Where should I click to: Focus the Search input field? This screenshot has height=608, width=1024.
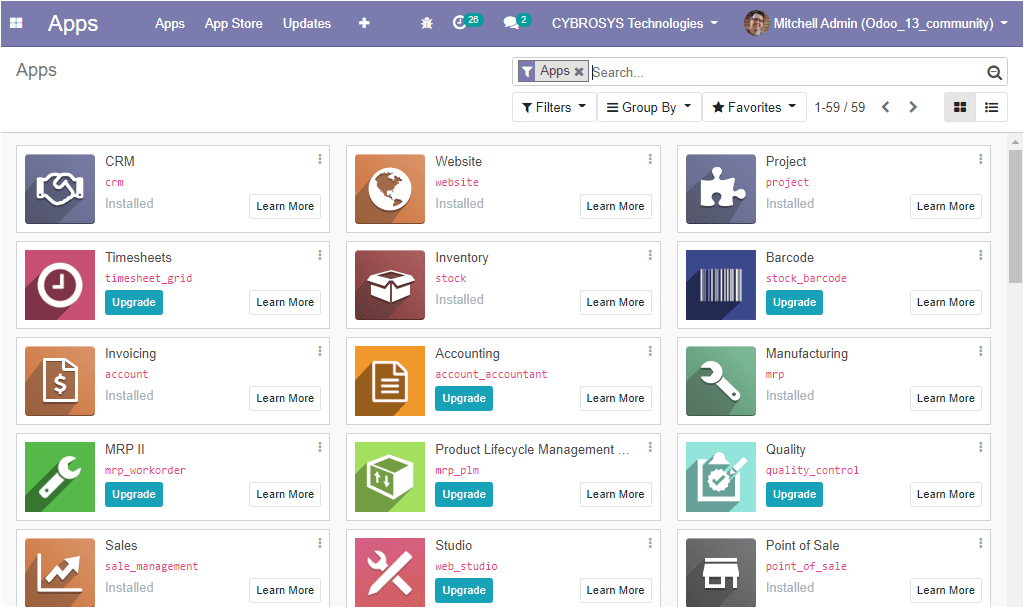click(787, 72)
